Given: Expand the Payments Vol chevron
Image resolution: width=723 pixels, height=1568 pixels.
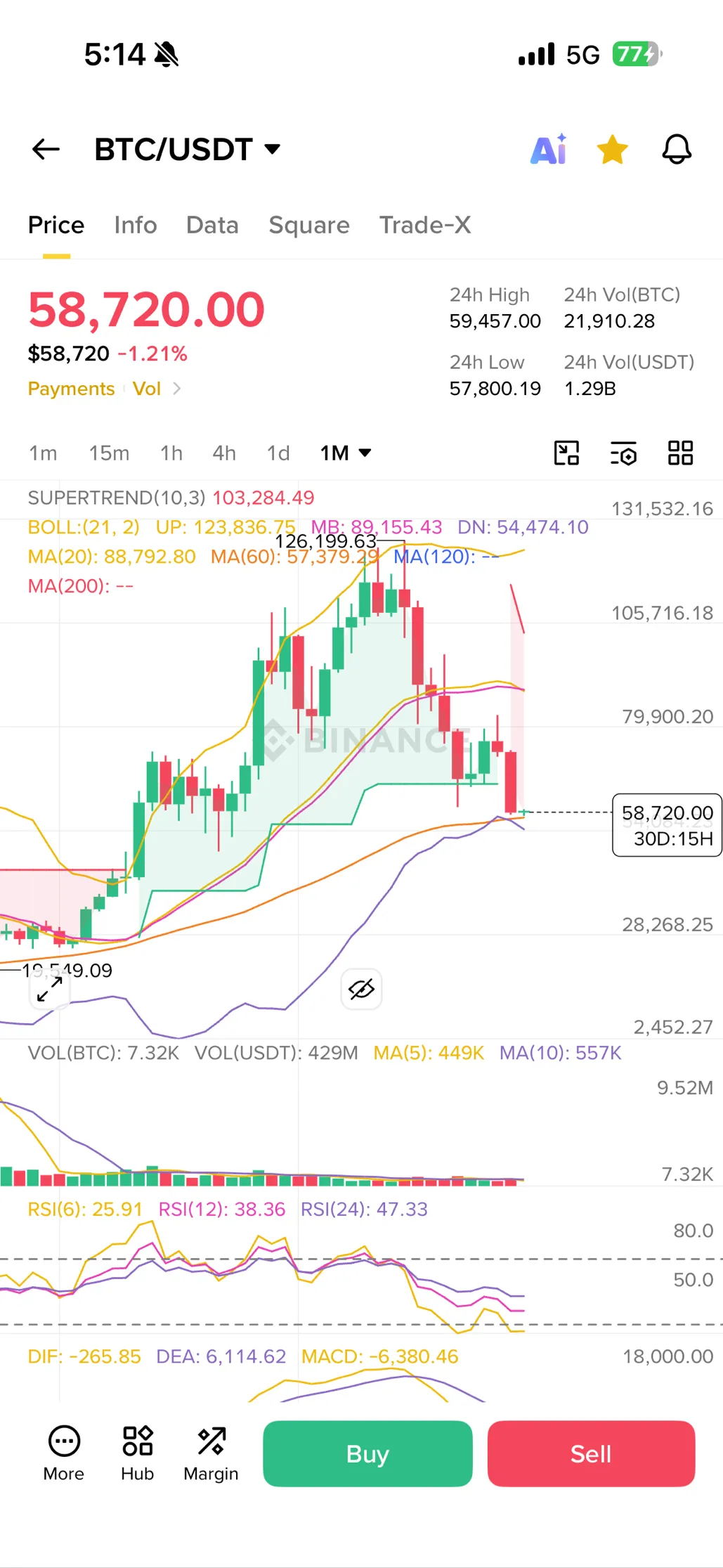Looking at the screenshot, I should pos(177,389).
